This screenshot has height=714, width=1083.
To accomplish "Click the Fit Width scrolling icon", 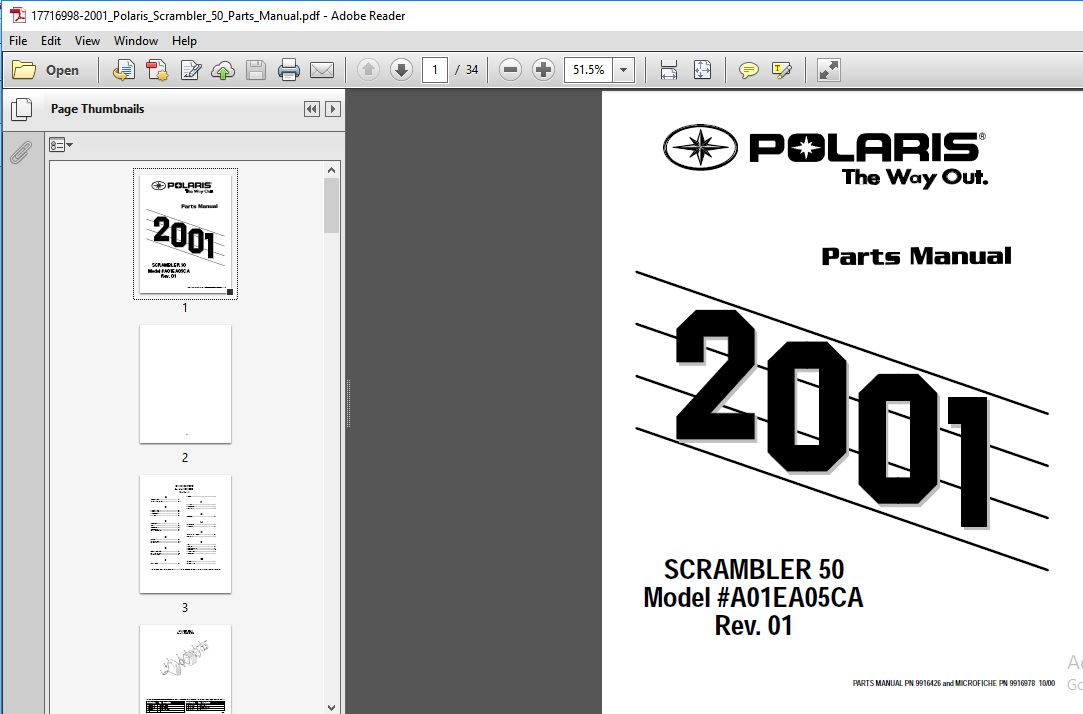I will (x=669, y=70).
